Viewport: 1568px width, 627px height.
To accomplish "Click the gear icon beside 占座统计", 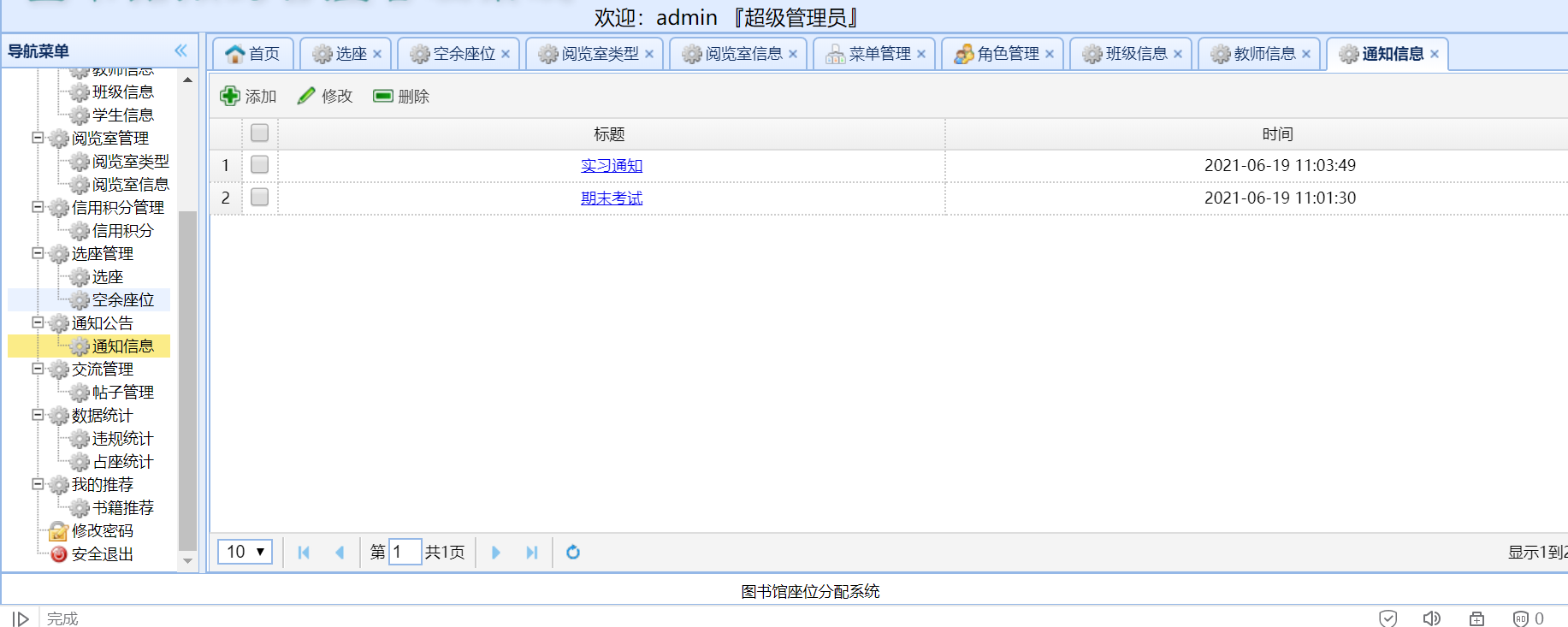I will [80, 462].
